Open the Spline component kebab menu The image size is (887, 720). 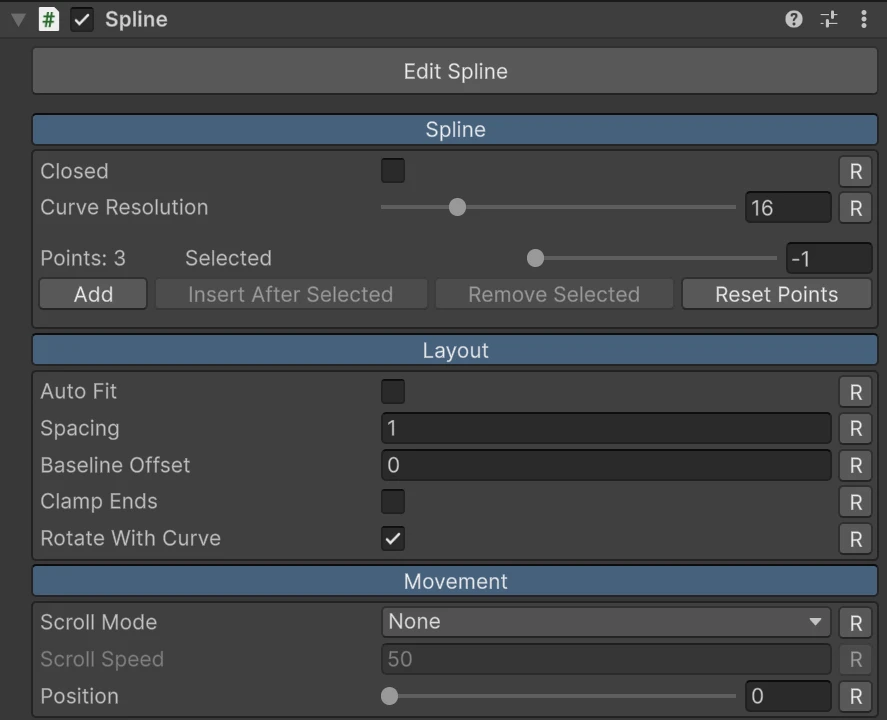[x=863, y=19]
